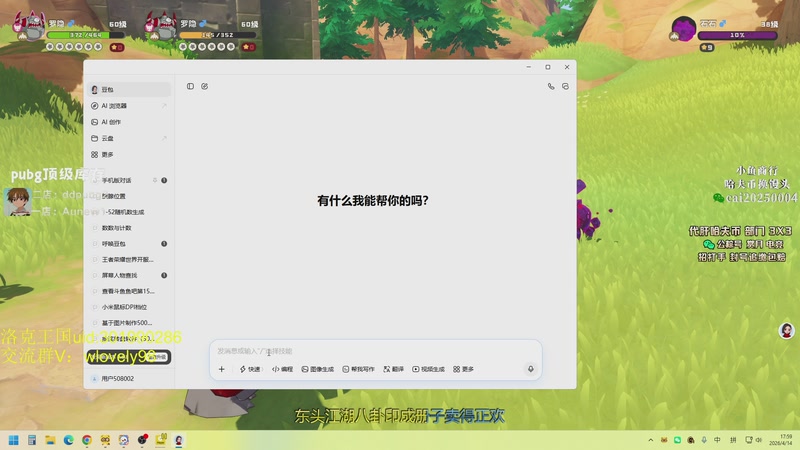Open the 52随机数生成 conversation
800x450 pixels.
click(129, 212)
